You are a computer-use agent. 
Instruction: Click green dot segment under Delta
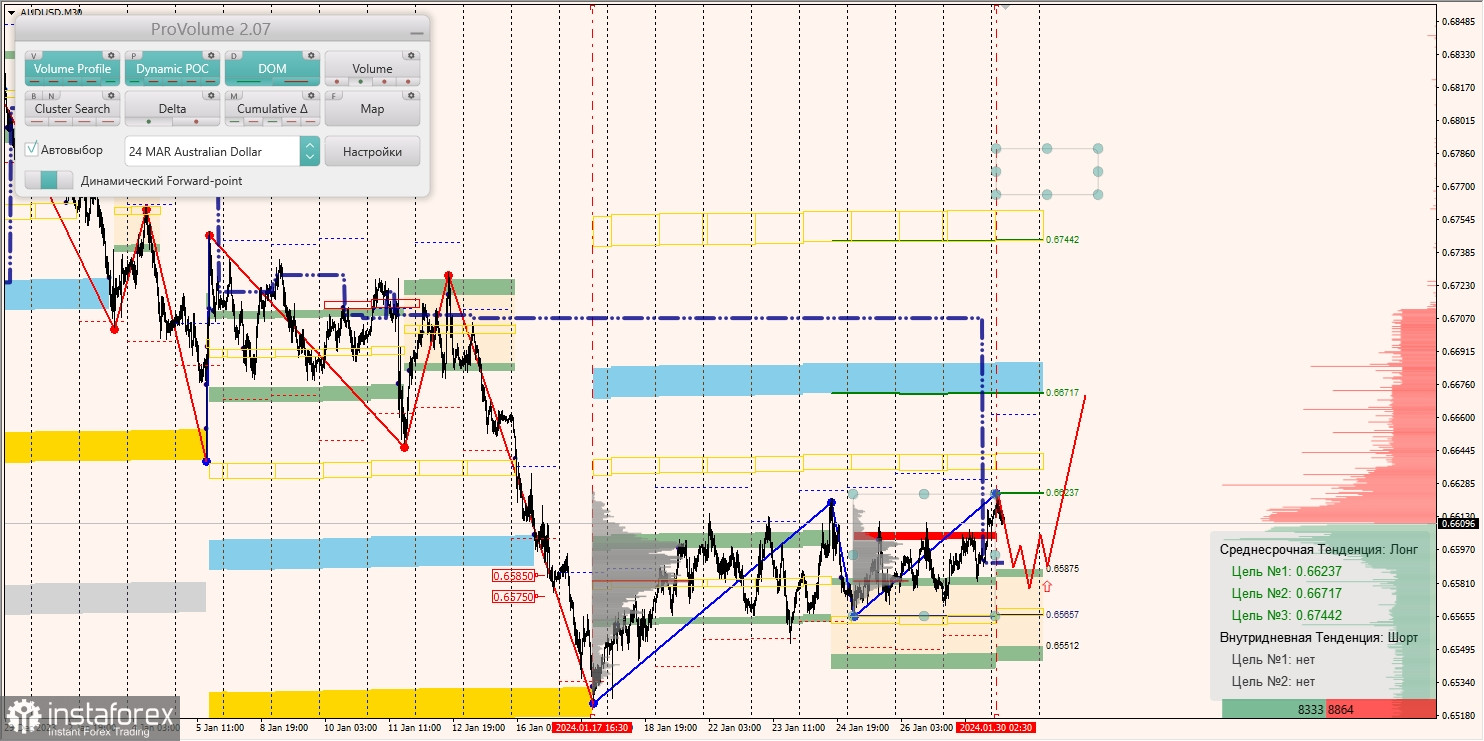pos(149,121)
